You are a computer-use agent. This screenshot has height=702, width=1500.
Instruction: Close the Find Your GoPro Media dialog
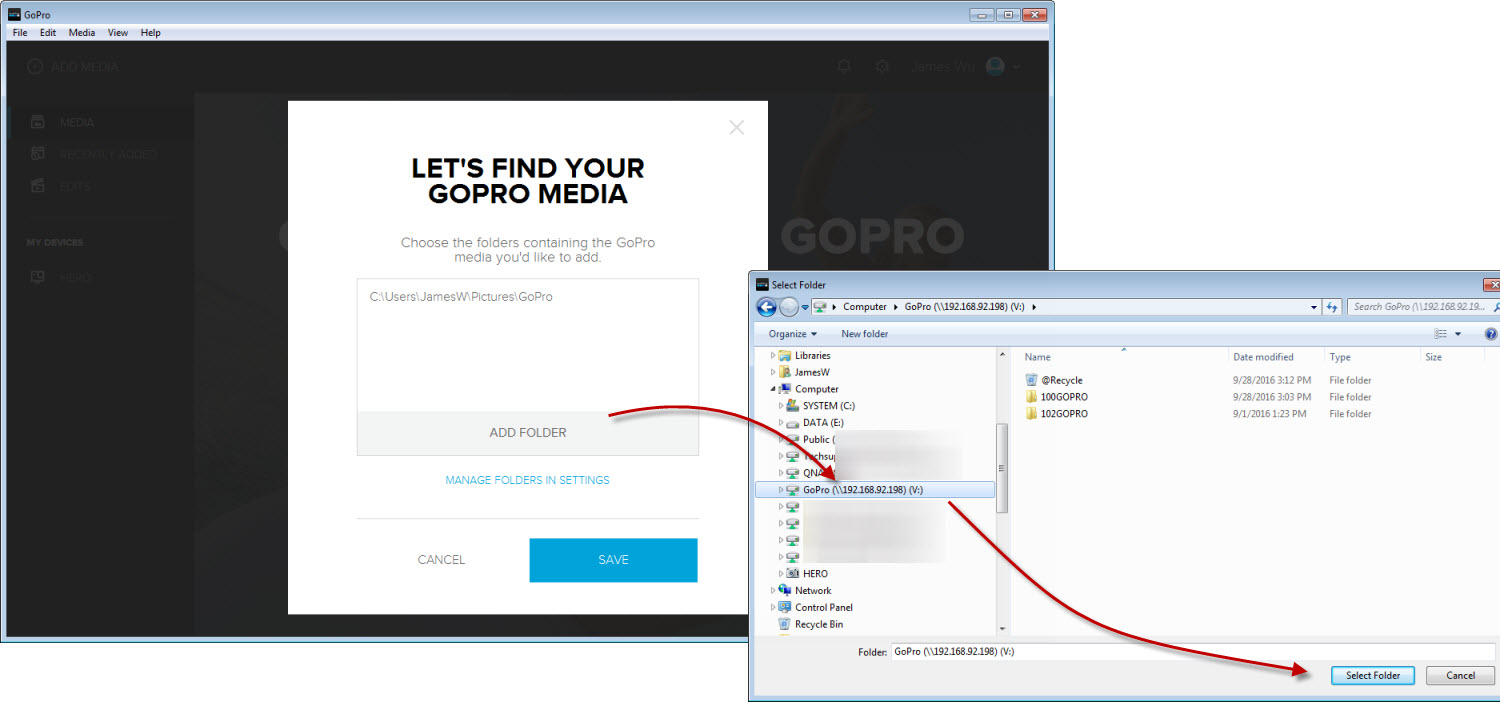737,128
